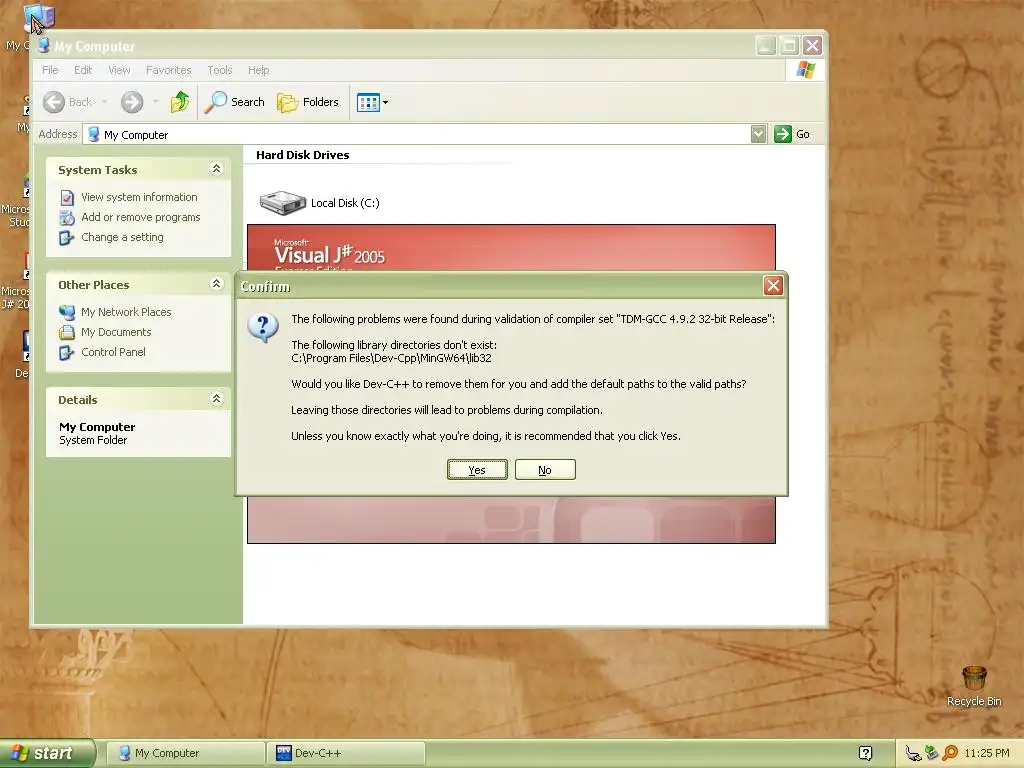This screenshot has width=1024, height=768.
Task: Click the My Documents folder icon
Action: point(67,332)
